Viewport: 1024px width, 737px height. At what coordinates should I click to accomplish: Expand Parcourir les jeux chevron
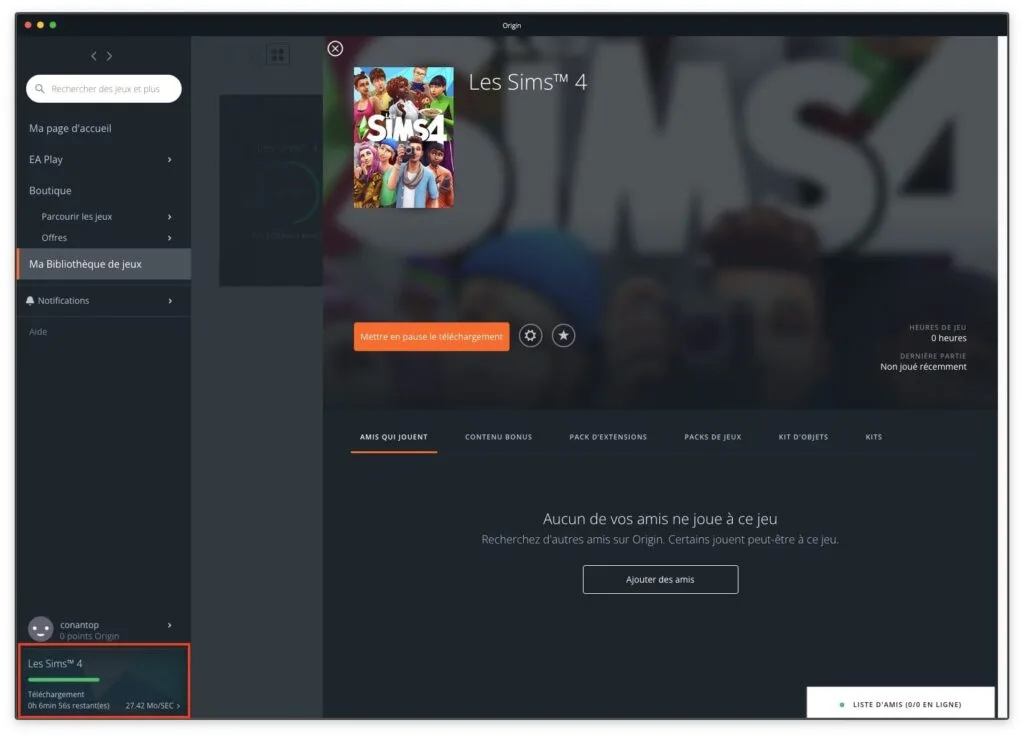click(170, 217)
